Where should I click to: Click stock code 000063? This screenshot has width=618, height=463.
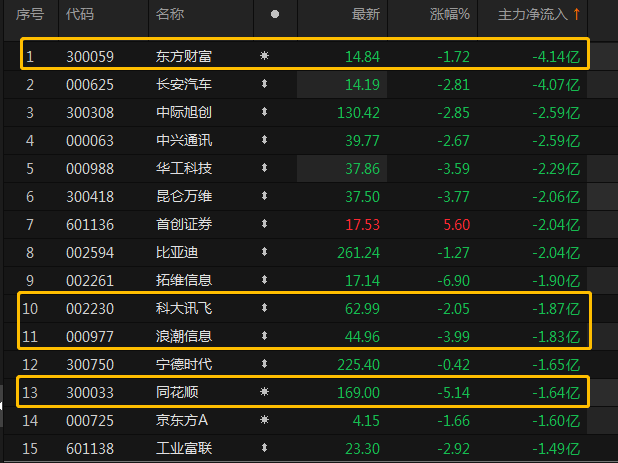tap(90, 141)
